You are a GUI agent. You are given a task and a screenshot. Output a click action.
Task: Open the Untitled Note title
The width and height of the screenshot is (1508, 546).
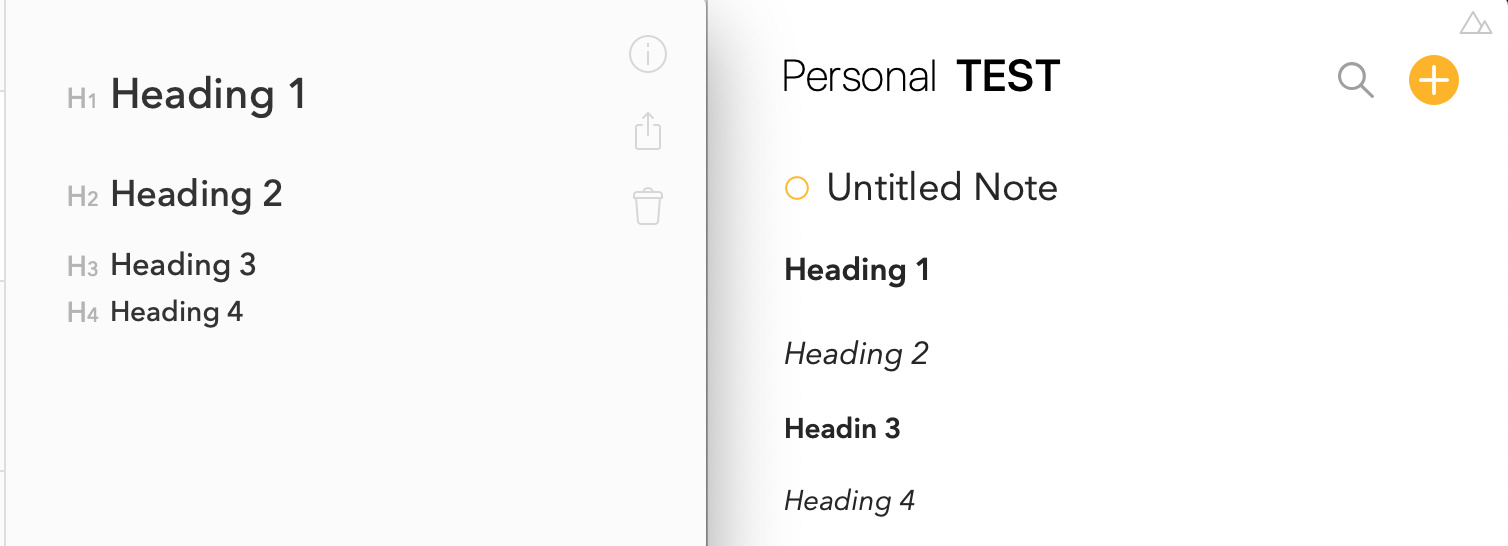pyautogui.click(x=942, y=188)
